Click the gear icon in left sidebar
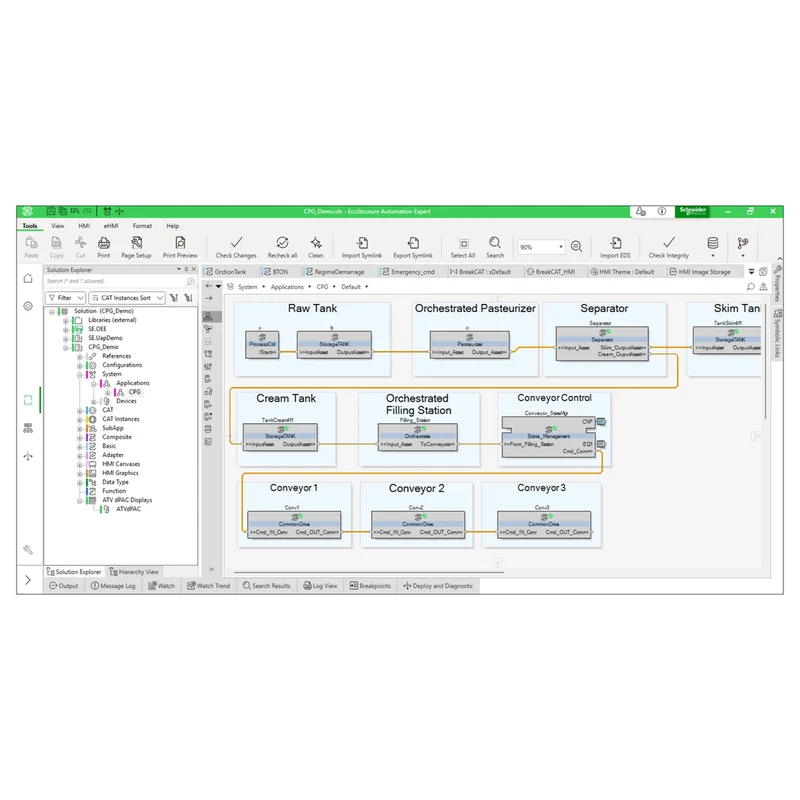Screen dimensions: 800x800 pos(28,306)
